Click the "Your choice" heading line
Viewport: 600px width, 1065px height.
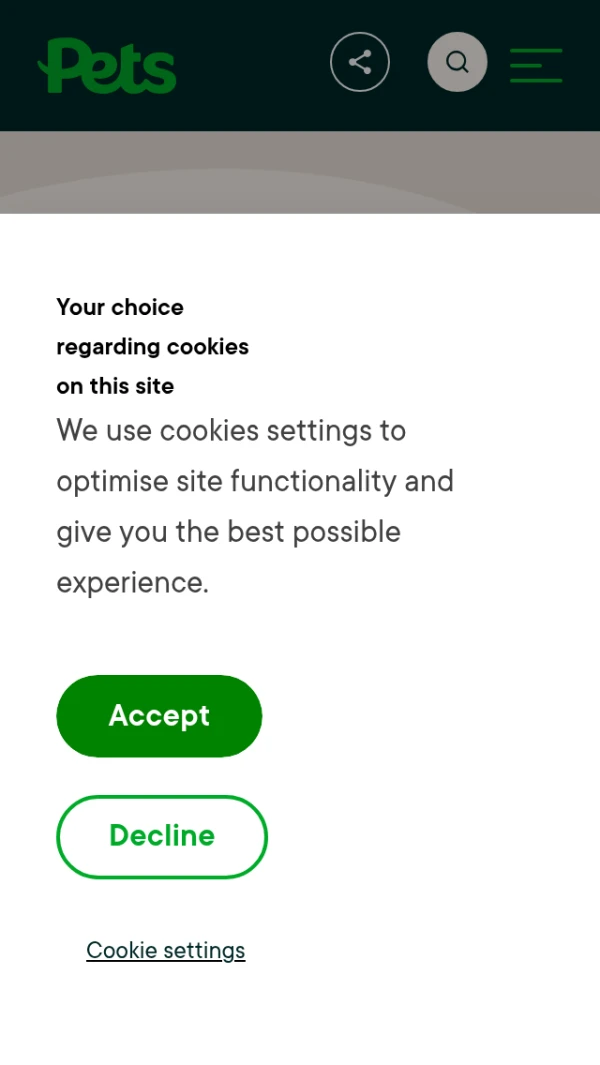(x=120, y=307)
